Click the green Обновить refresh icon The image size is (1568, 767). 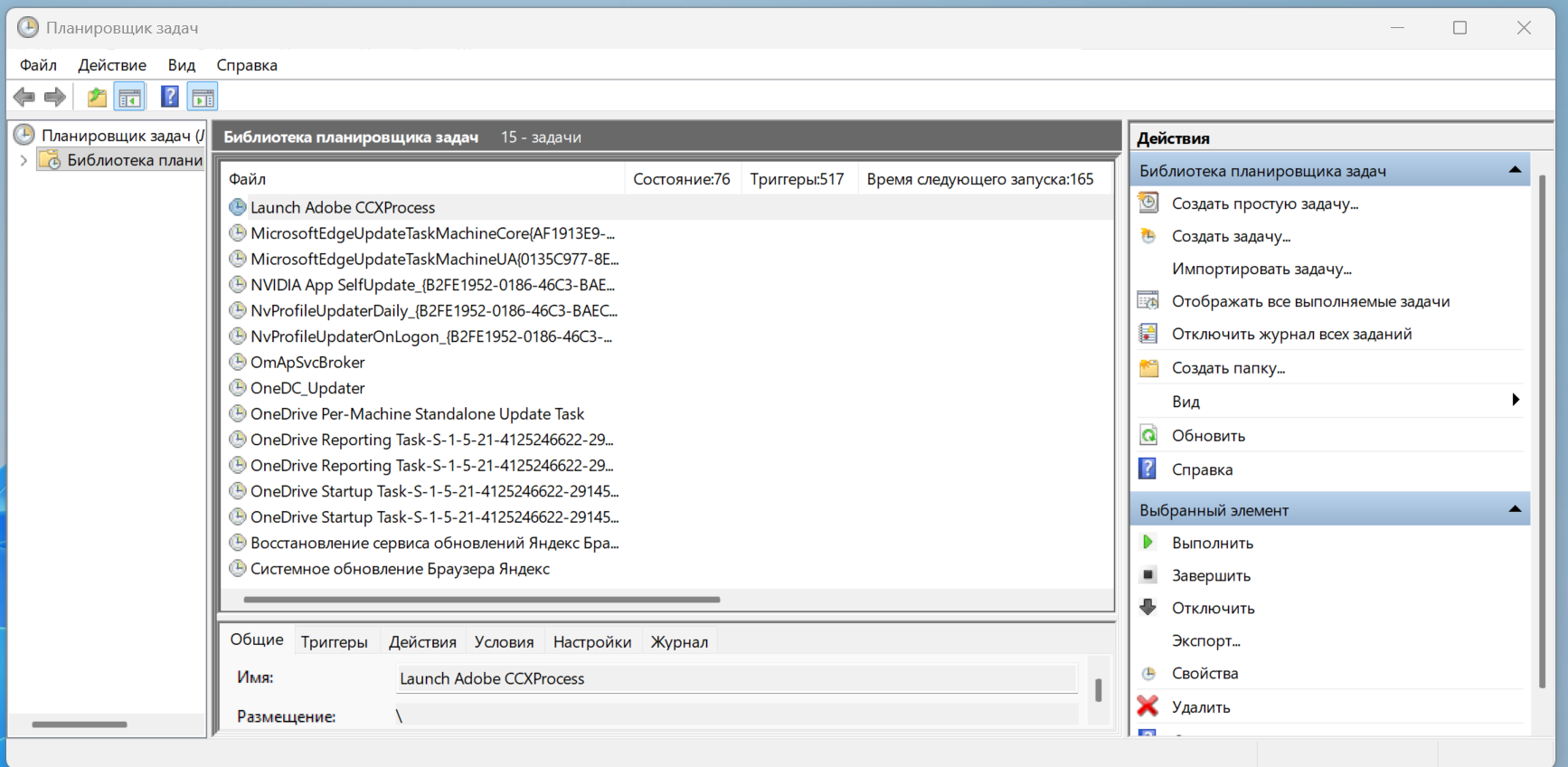[x=1148, y=436]
